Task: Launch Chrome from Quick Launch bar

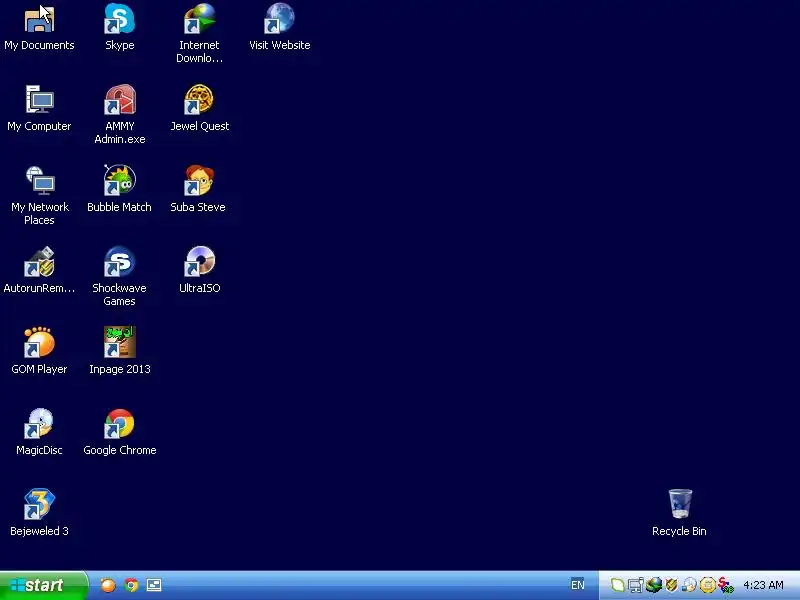Action: coord(131,585)
